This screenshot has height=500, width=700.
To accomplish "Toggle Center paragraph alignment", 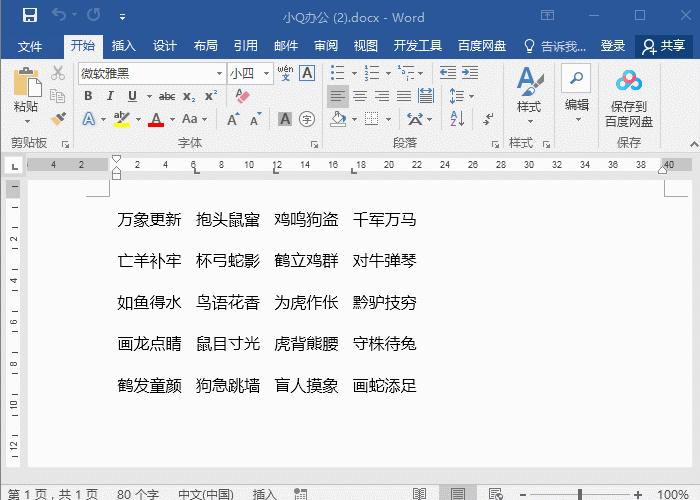I will click(360, 96).
